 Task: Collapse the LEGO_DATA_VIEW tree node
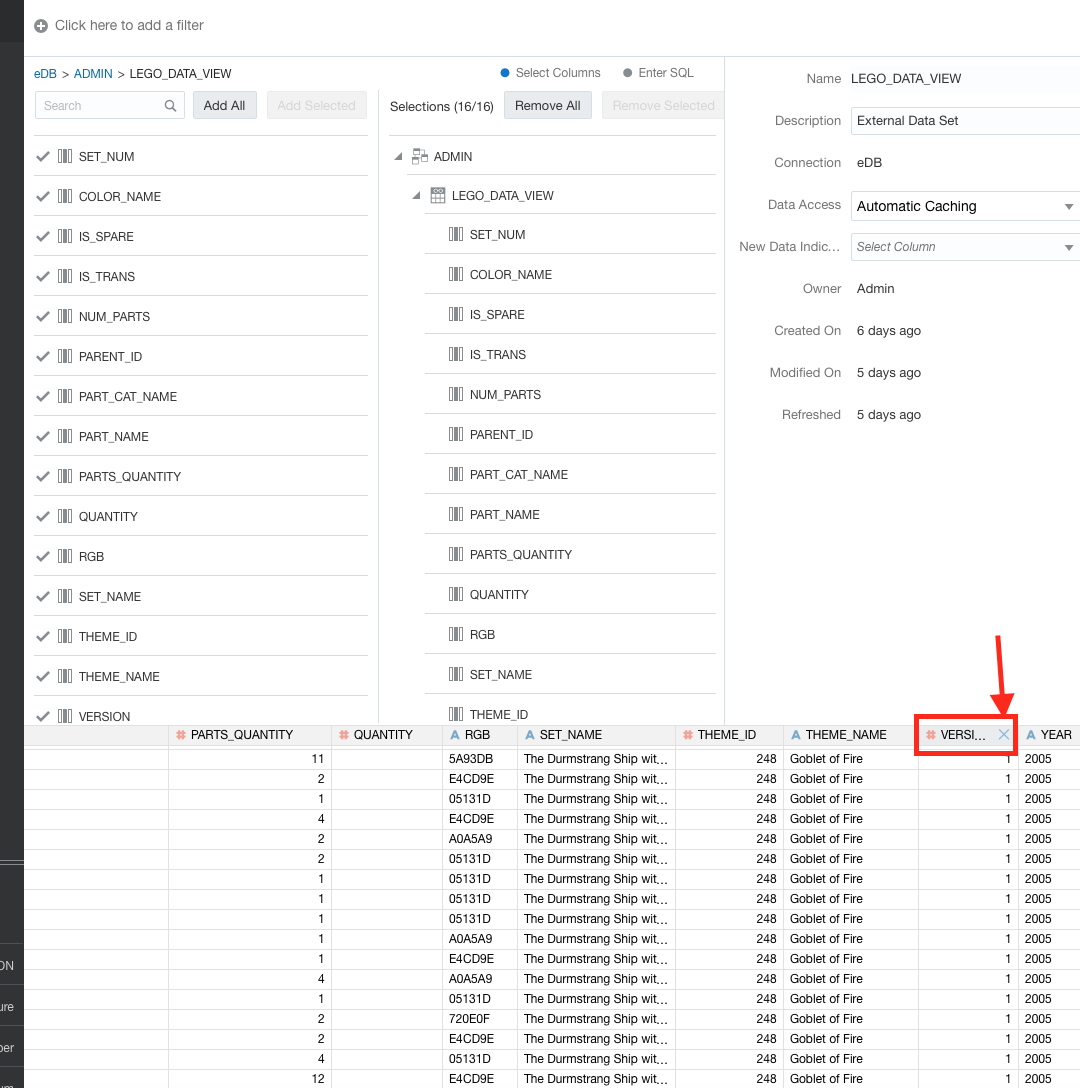pos(416,196)
